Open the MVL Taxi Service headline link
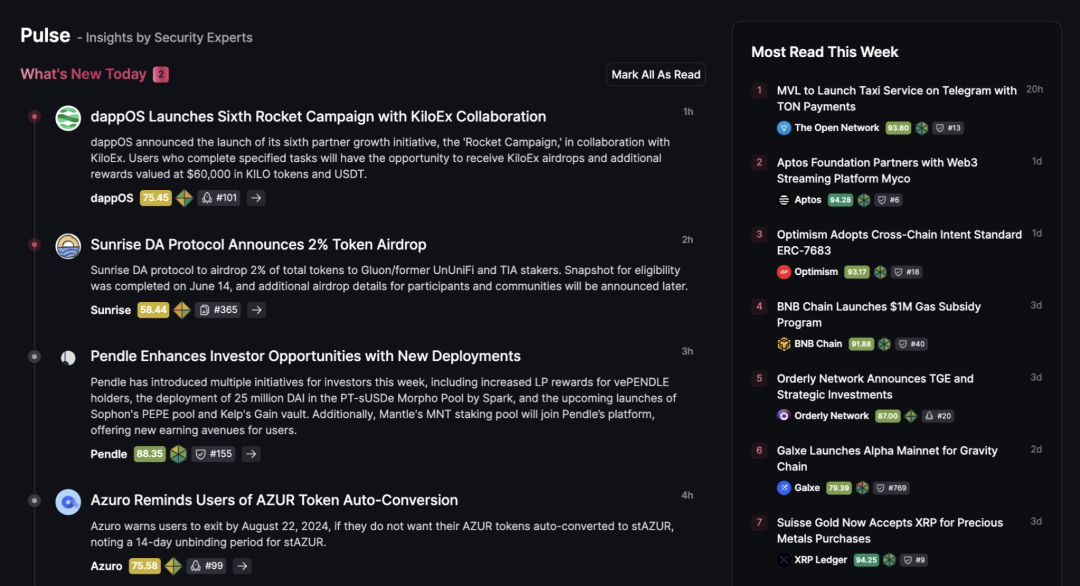 point(900,98)
